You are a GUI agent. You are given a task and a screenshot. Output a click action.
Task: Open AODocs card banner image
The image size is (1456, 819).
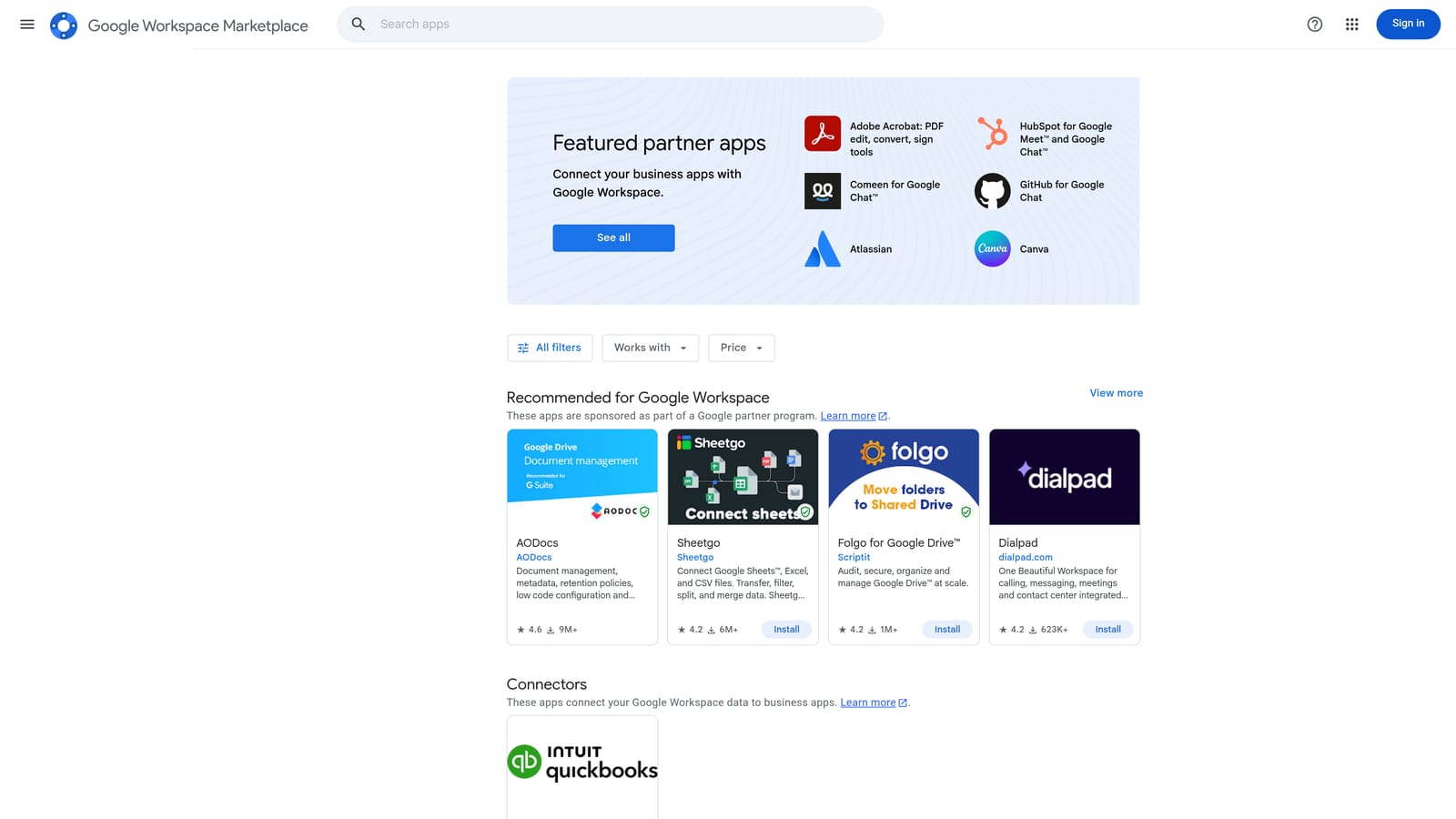(x=582, y=477)
